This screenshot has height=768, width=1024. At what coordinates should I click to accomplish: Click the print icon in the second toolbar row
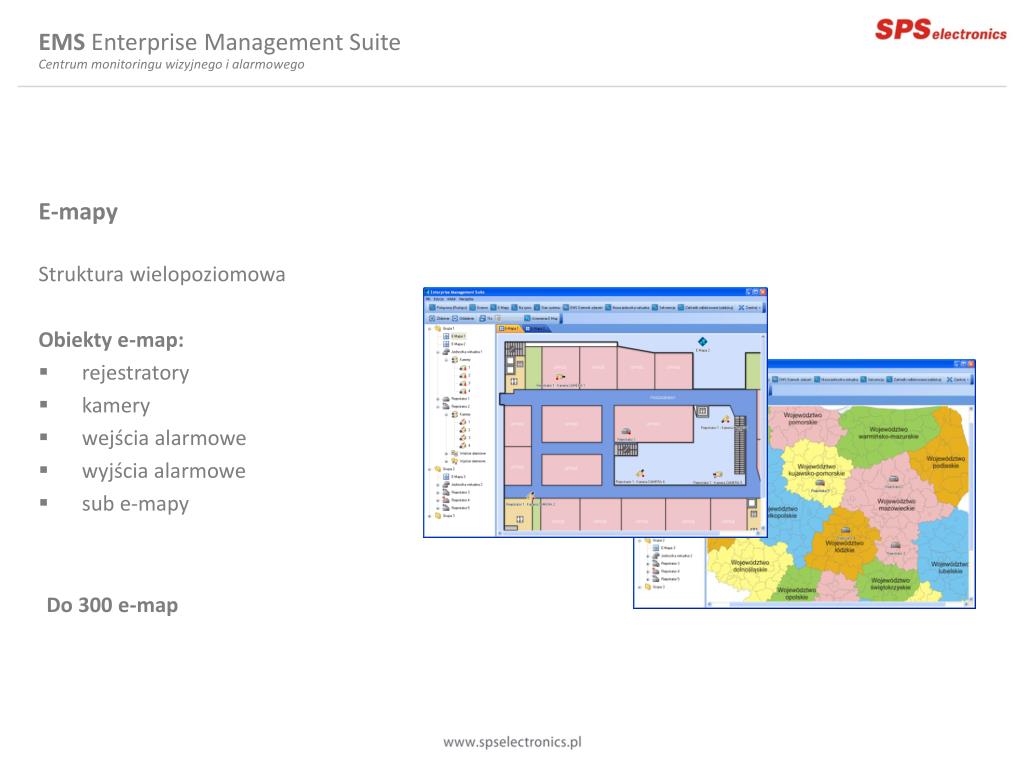click(x=482, y=318)
